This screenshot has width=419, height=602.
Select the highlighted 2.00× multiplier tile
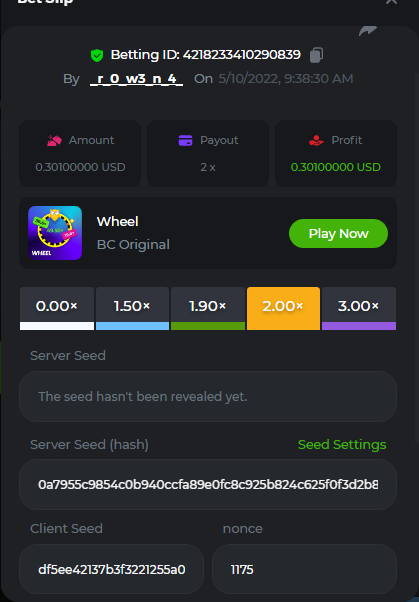coord(283,308)
